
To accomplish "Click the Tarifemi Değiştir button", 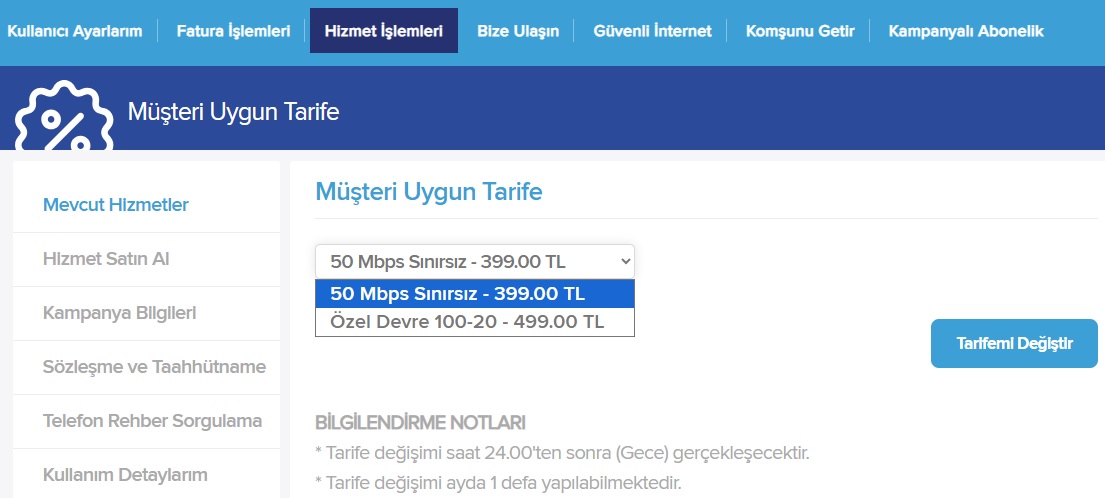I will point(1014,344).
